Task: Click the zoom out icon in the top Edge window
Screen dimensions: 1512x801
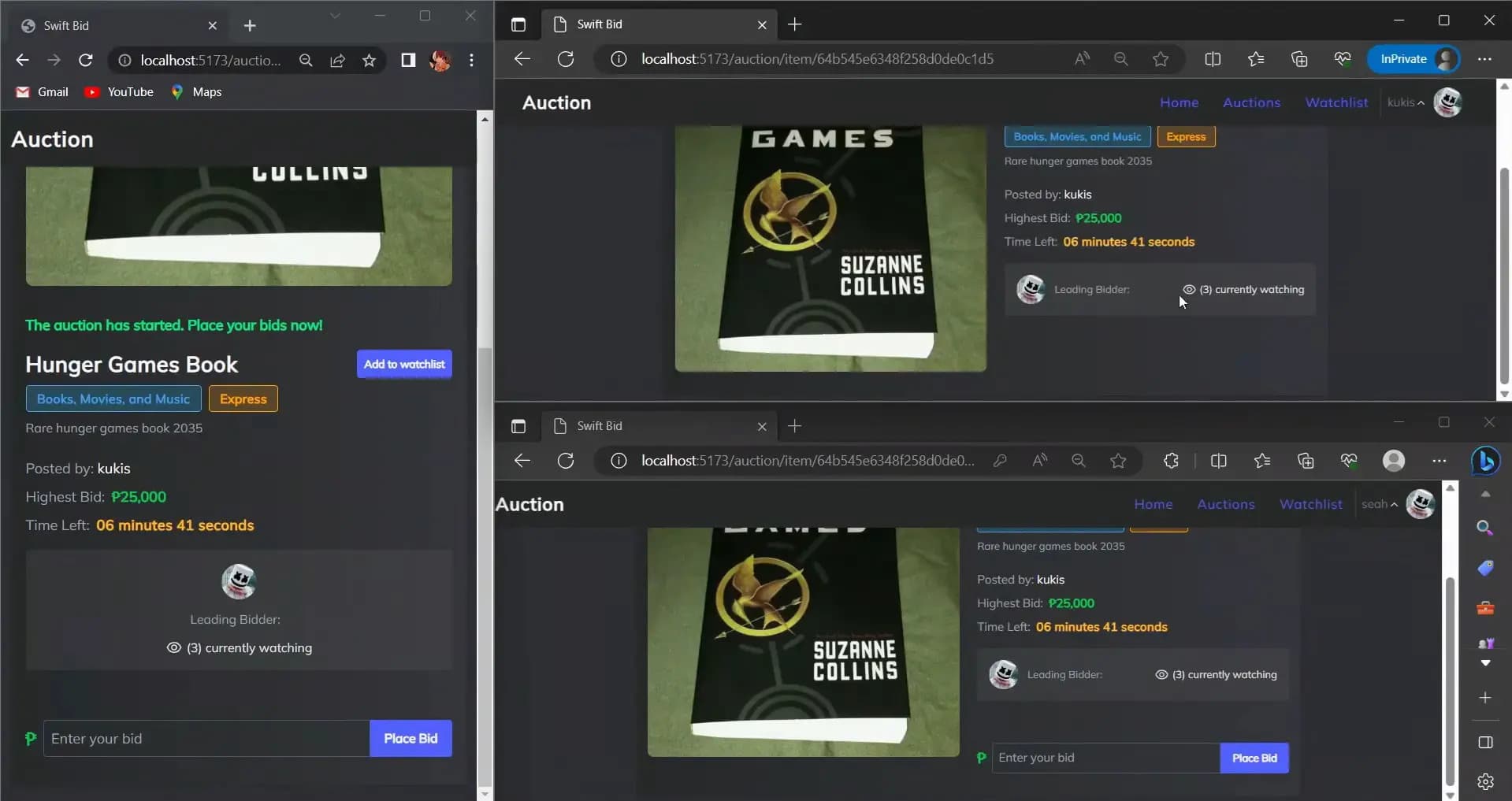Action: tap(1120, 59)
